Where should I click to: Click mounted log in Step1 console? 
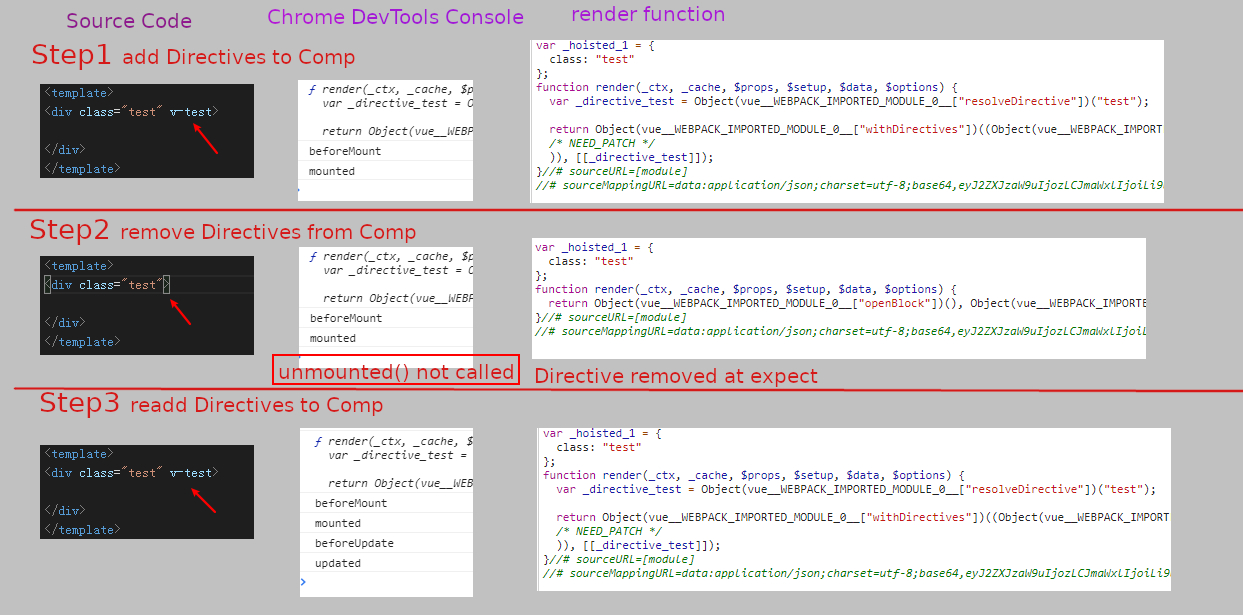(333, 171)
